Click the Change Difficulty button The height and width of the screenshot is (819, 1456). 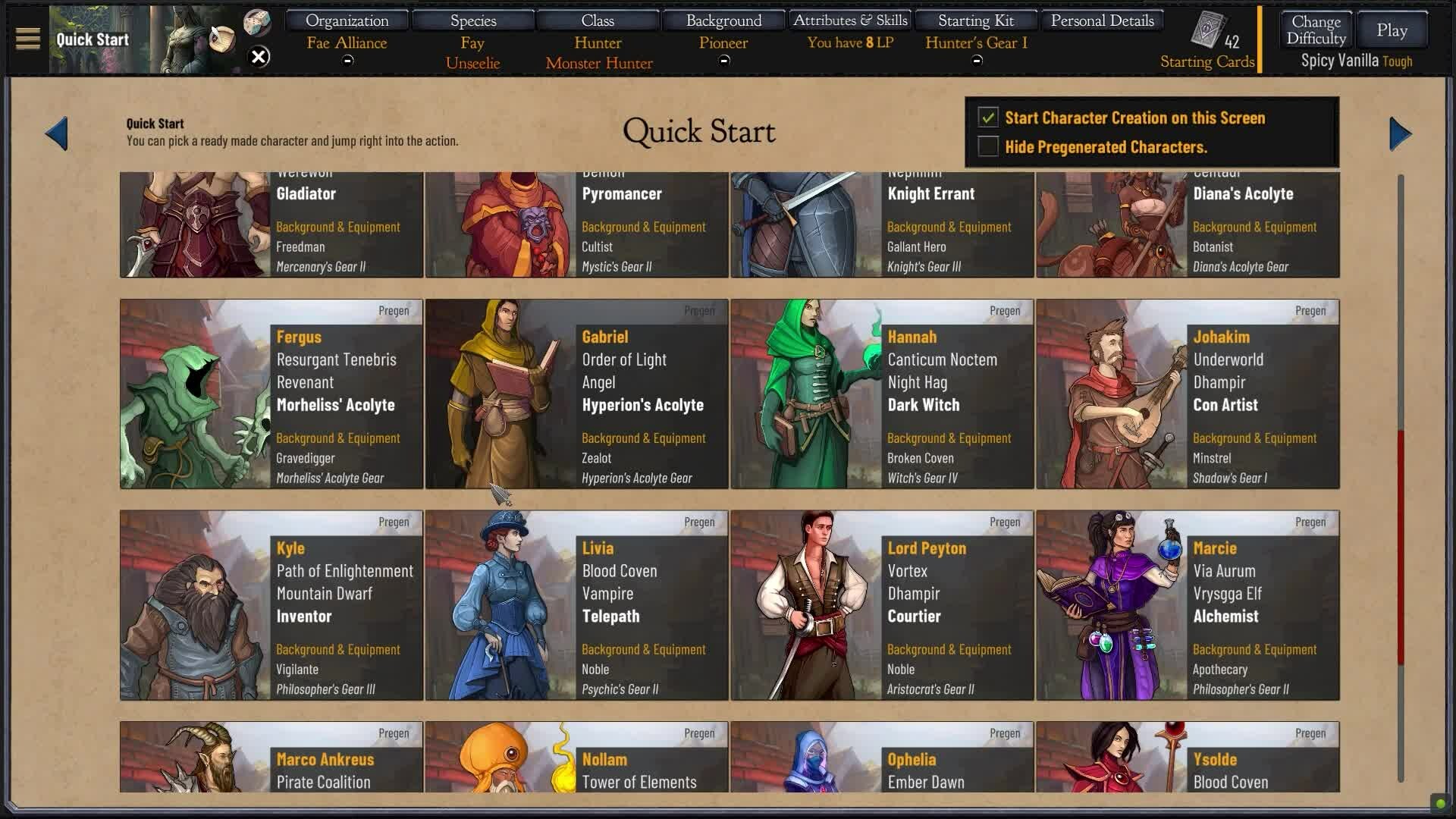coord(1316,30)
